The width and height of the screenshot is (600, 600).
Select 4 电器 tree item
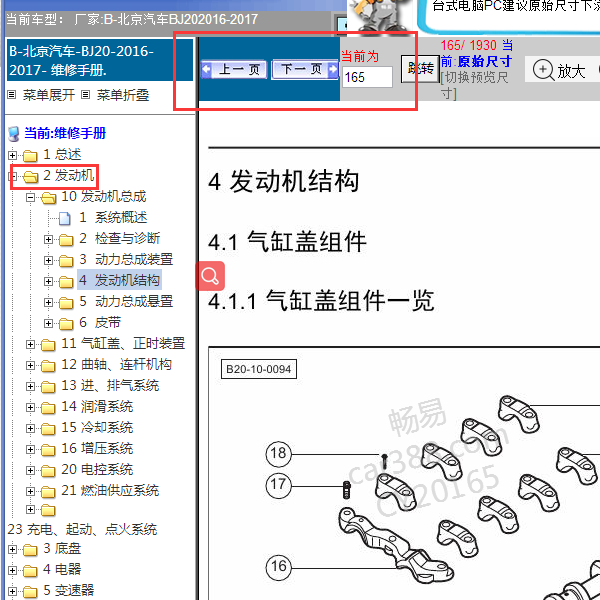(62, 569)
